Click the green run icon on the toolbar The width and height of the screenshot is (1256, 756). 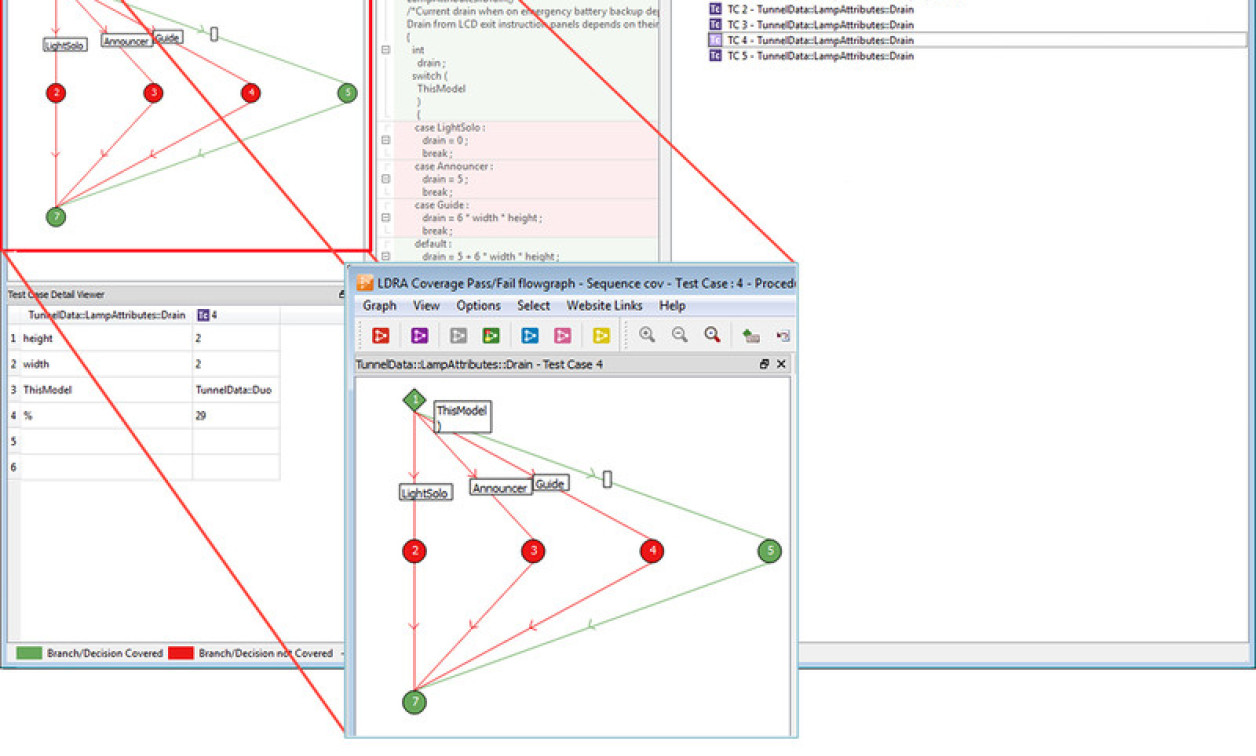pos(491,335)
